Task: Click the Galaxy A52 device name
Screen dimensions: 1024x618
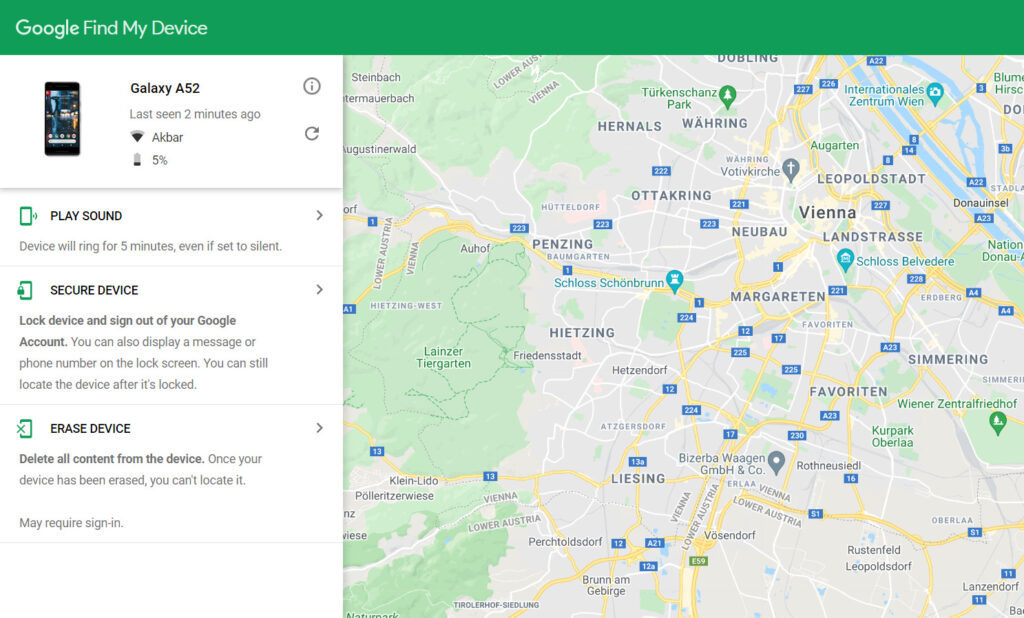Action: (165, 88)
